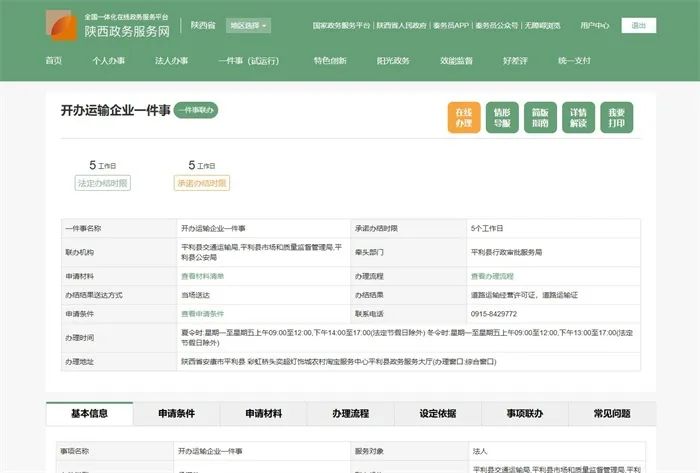Image resolution: width=700 pixels, height=473 pixels.
Task: Go to 用户中心 user center
Action: point(594,25)
